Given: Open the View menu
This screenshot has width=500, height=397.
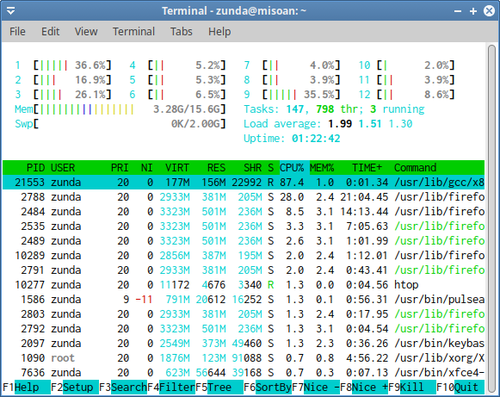Looking at the screenshot, I should [x=86, y=32].
